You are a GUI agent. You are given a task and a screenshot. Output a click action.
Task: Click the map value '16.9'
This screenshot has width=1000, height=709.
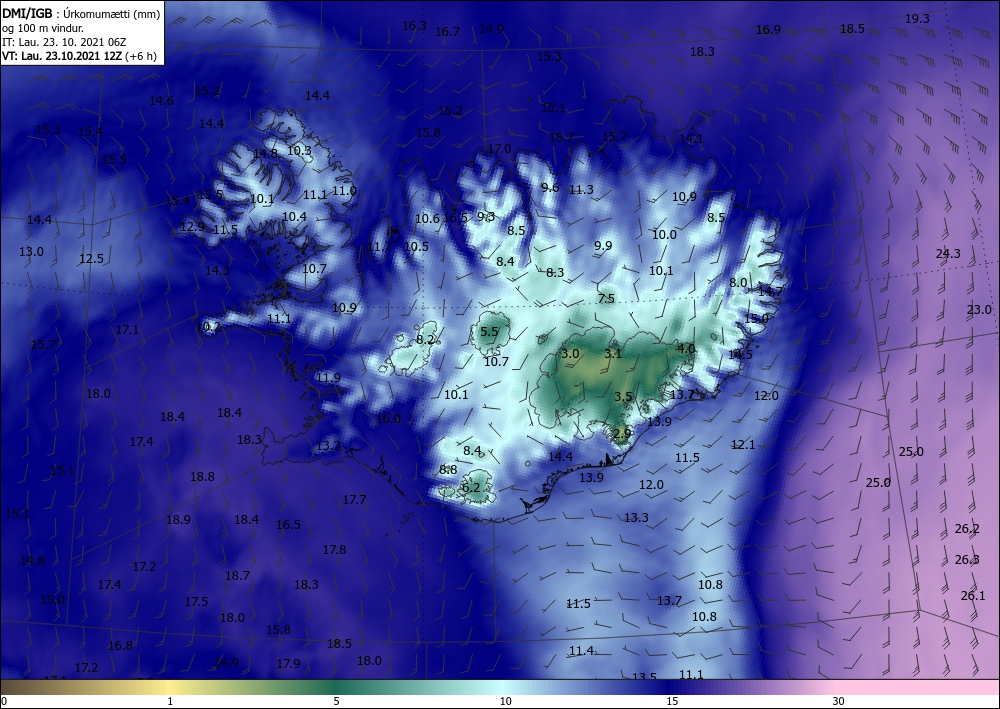(x=768, y=30)
